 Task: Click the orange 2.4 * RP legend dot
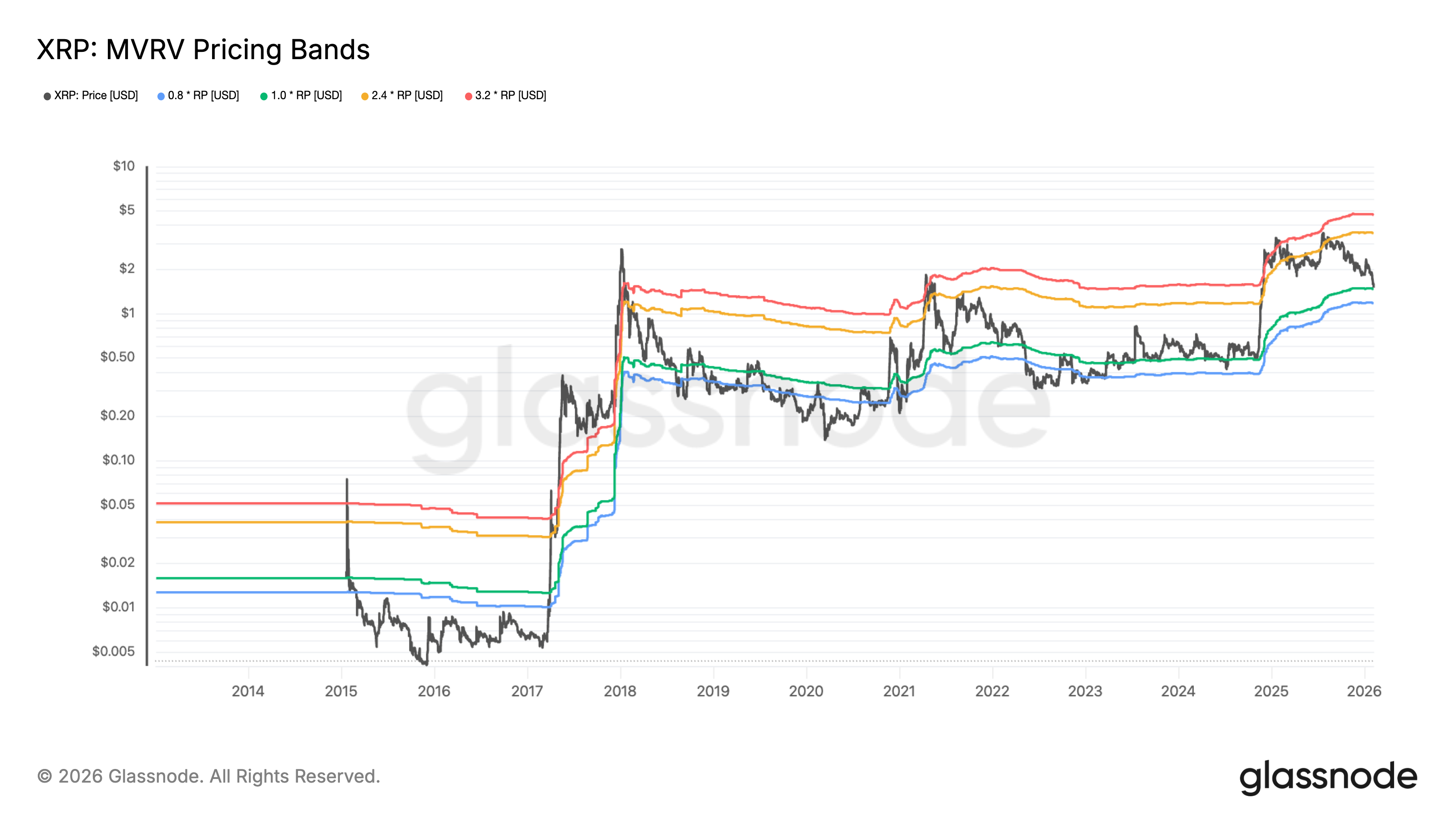[365, 96]
